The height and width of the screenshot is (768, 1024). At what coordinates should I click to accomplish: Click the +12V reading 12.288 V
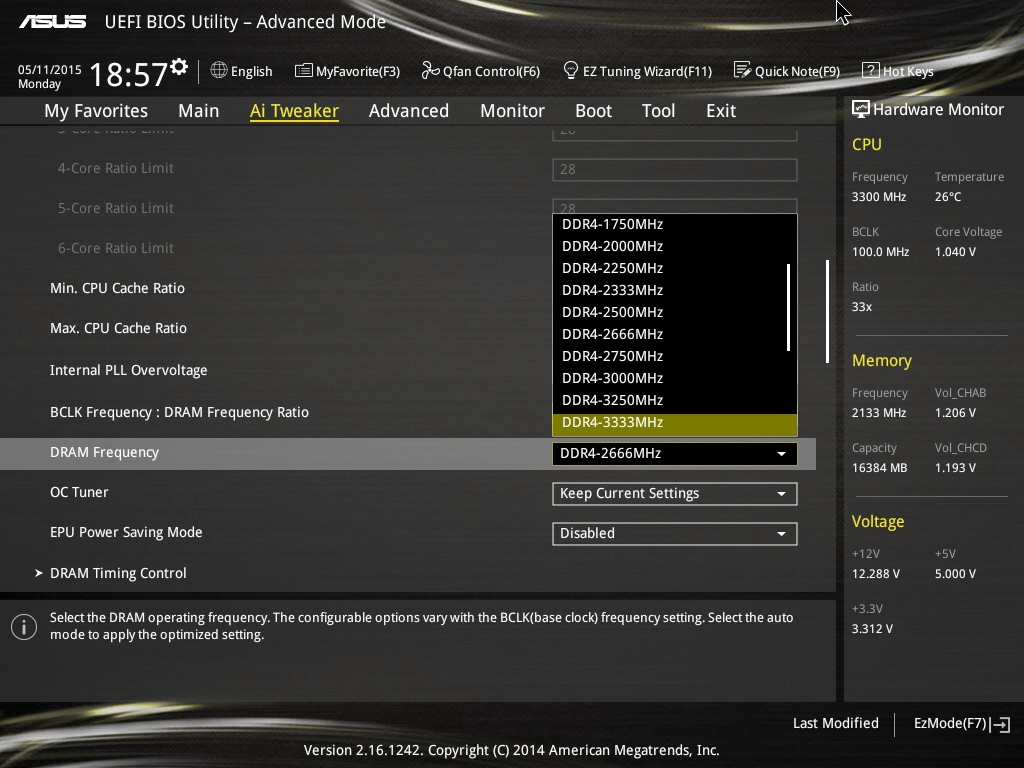pos(876,574)
